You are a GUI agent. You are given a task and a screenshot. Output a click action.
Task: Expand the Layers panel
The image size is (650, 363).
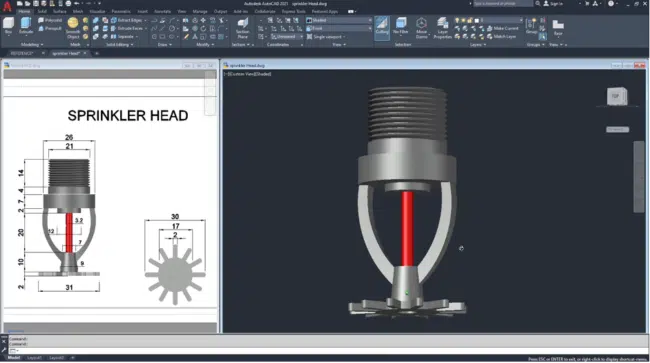tap(478, 44)
